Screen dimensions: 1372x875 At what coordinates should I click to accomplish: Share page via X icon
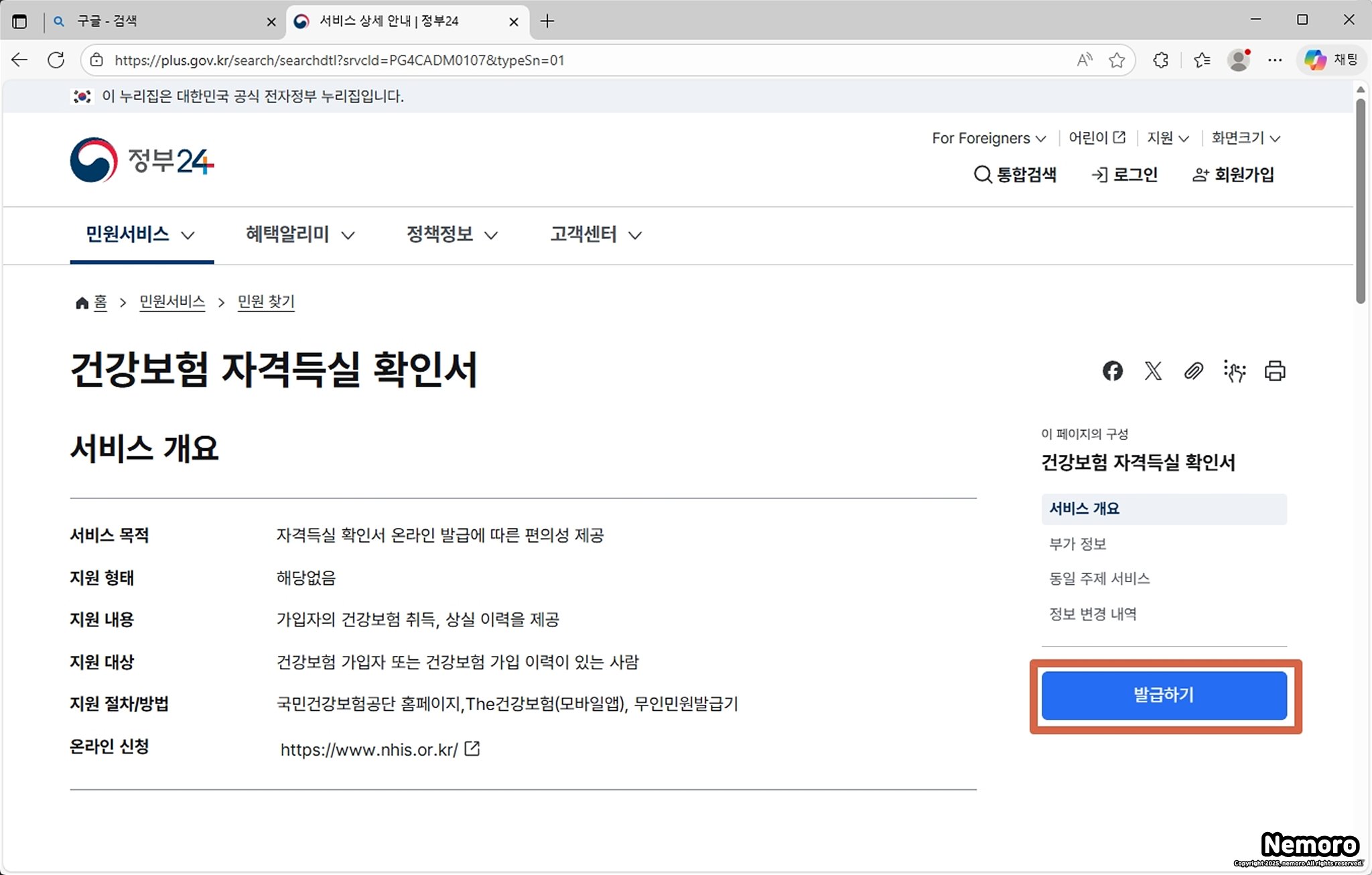click(1153, 371)
